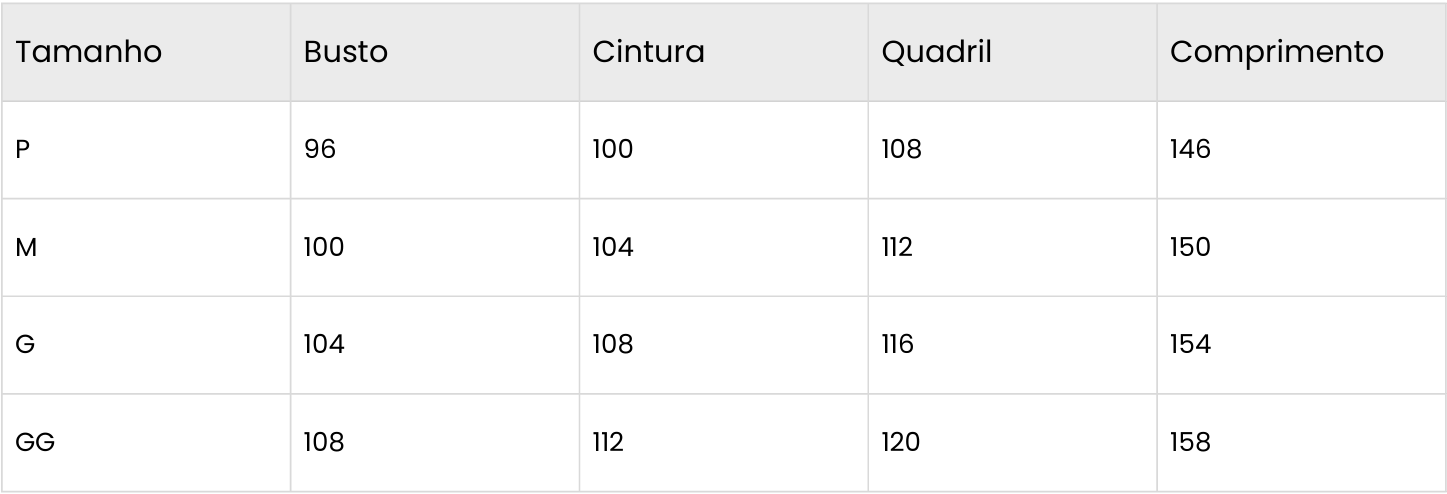
Task: Click Cintura value 100 in row P
Action: [x=613, y=150]
